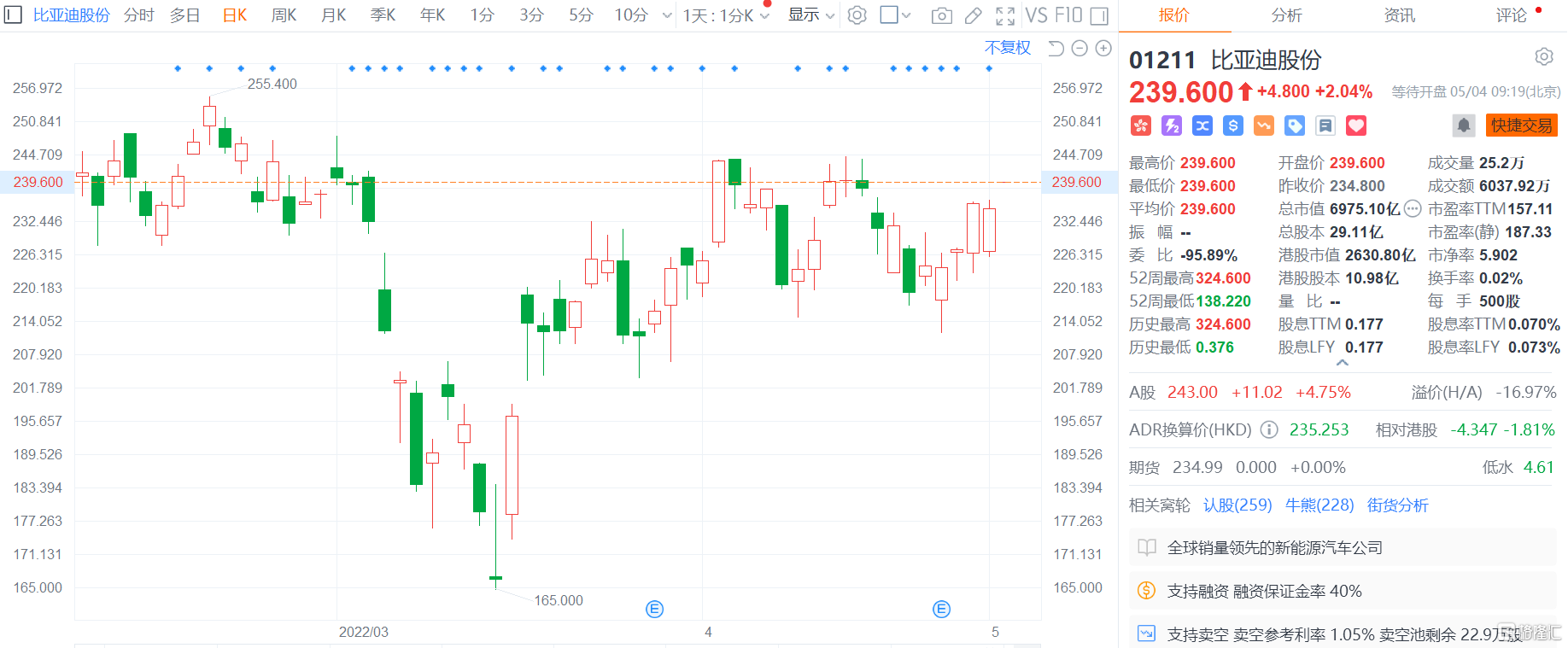Toggle right quote panel visibility icon
The width and height of the screenshot is (1568, 648).
1100,15
